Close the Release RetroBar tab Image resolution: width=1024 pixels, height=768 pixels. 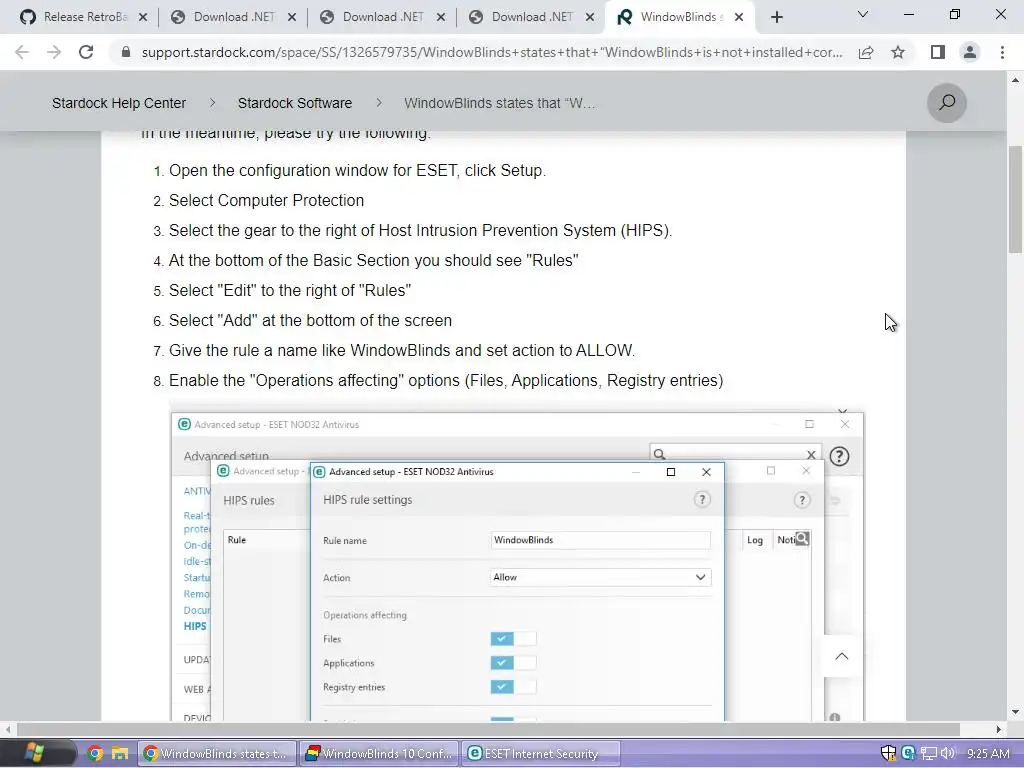(143, 18)
